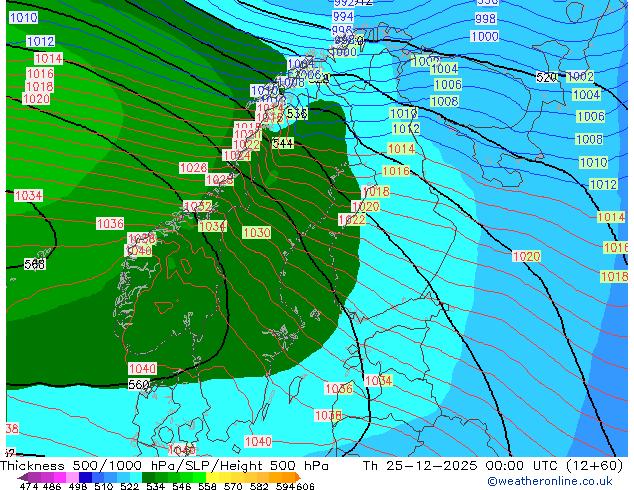Click the legend value '594606'
Image resolution: width=634 pixels, height=490 pixels.
pyautogui.click(x=295, y=486)
